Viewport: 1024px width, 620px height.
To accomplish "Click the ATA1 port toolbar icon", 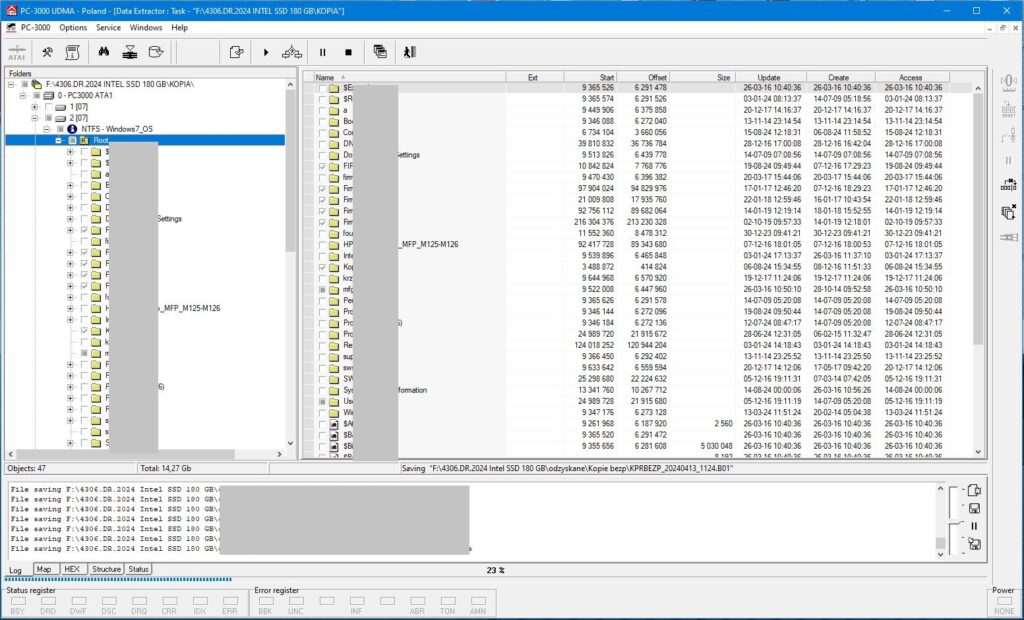I will point(17,52).
